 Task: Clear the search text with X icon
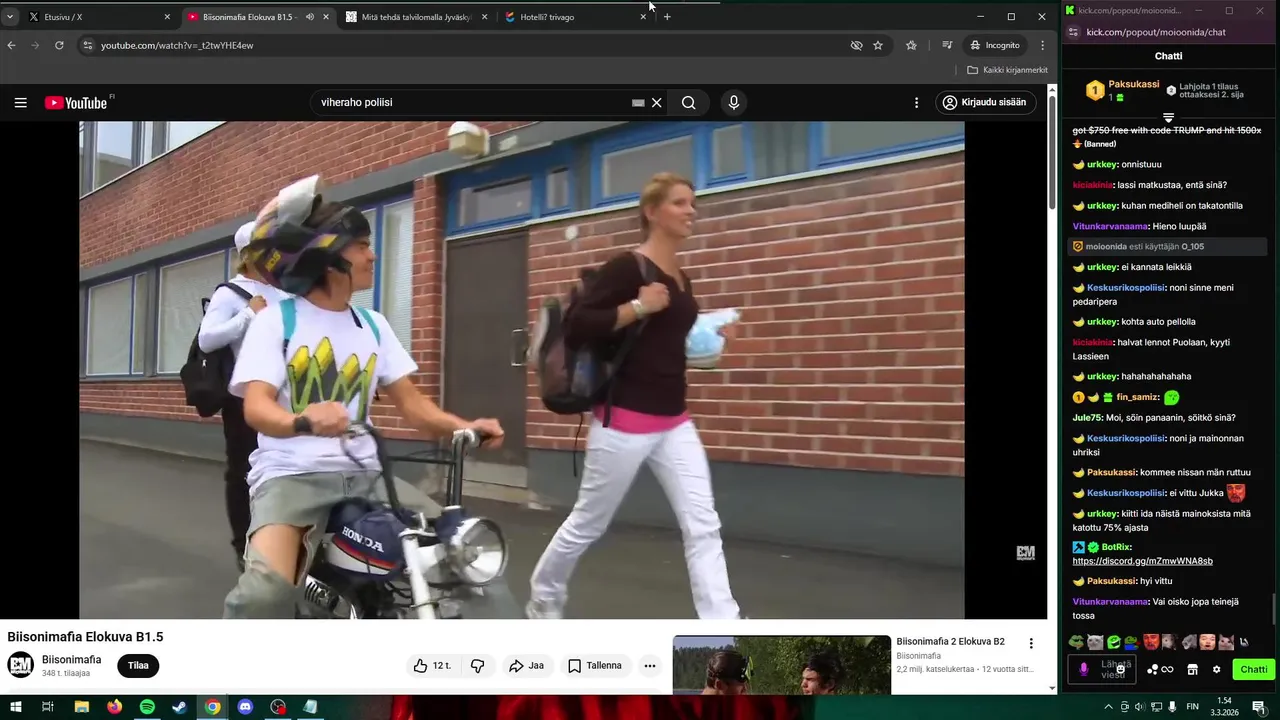point(657,102)
